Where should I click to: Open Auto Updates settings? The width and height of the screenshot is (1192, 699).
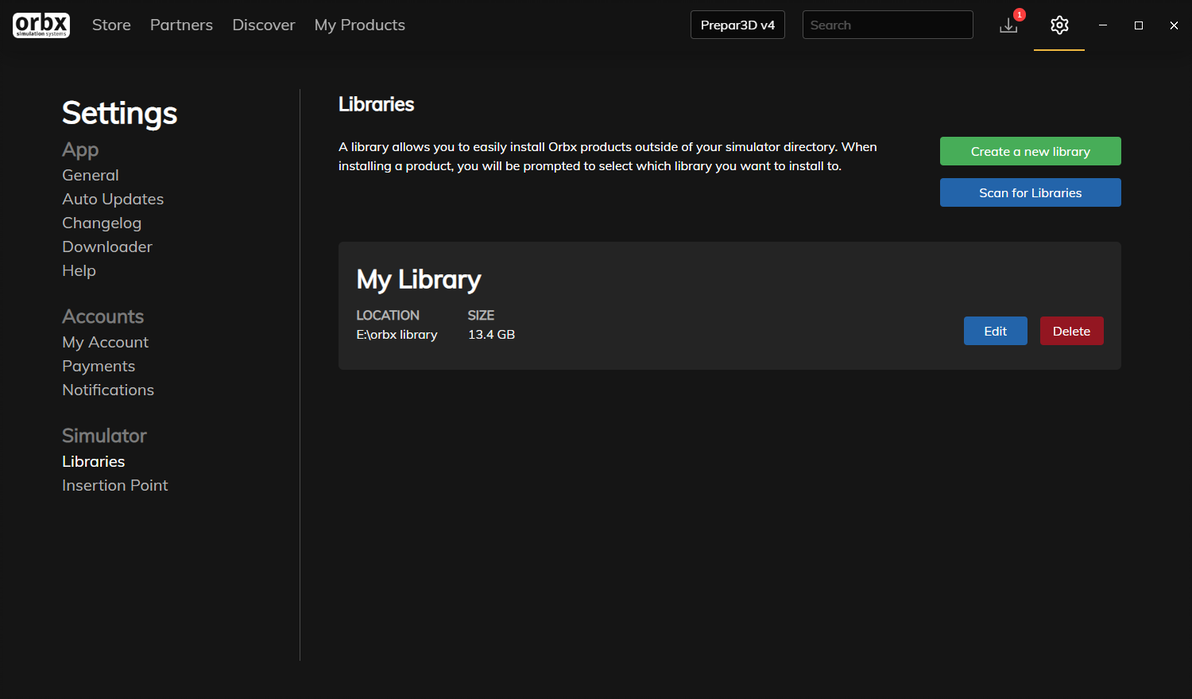click(113, 199)
